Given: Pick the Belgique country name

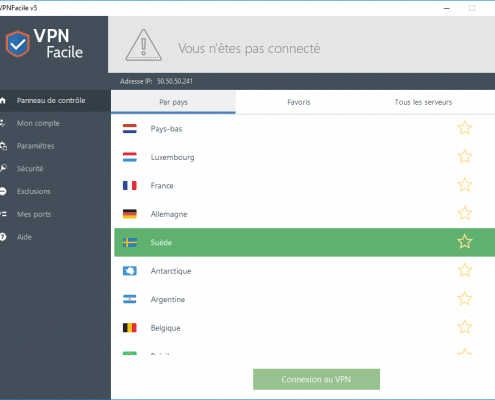Looking at the screenshot, I should point(165,328).
